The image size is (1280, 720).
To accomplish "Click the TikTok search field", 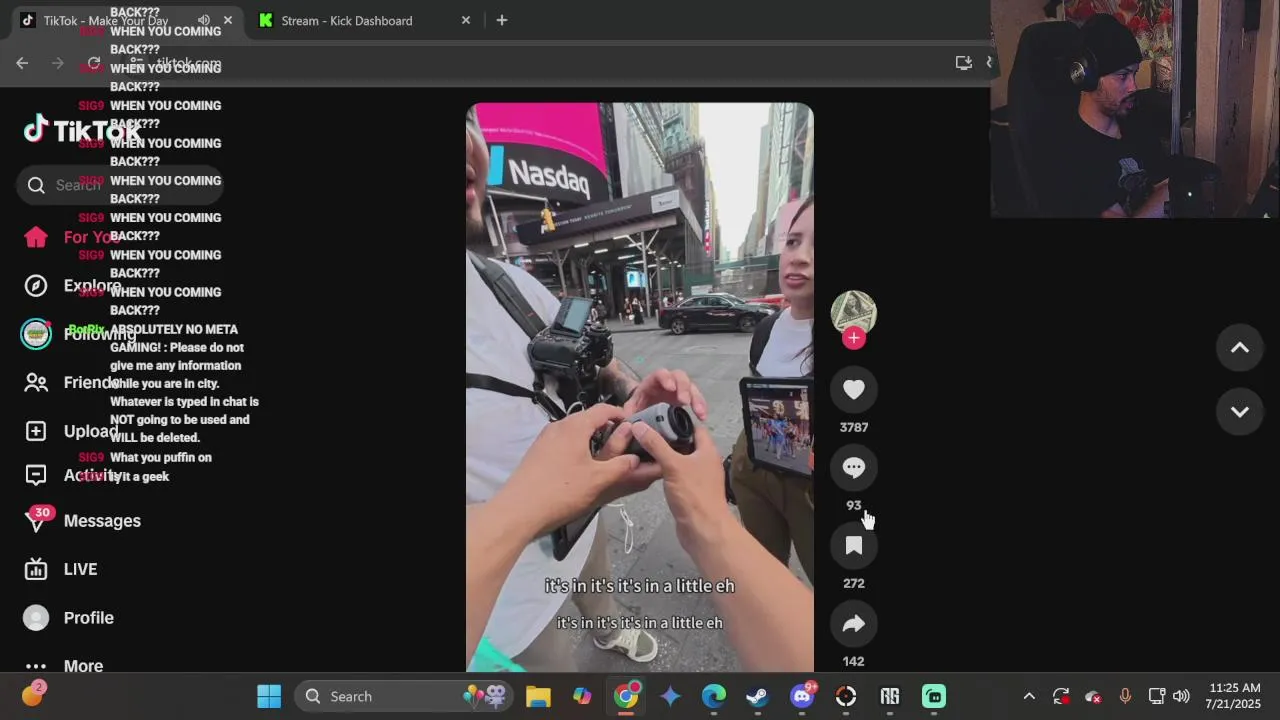I will [x=120, y=185].
